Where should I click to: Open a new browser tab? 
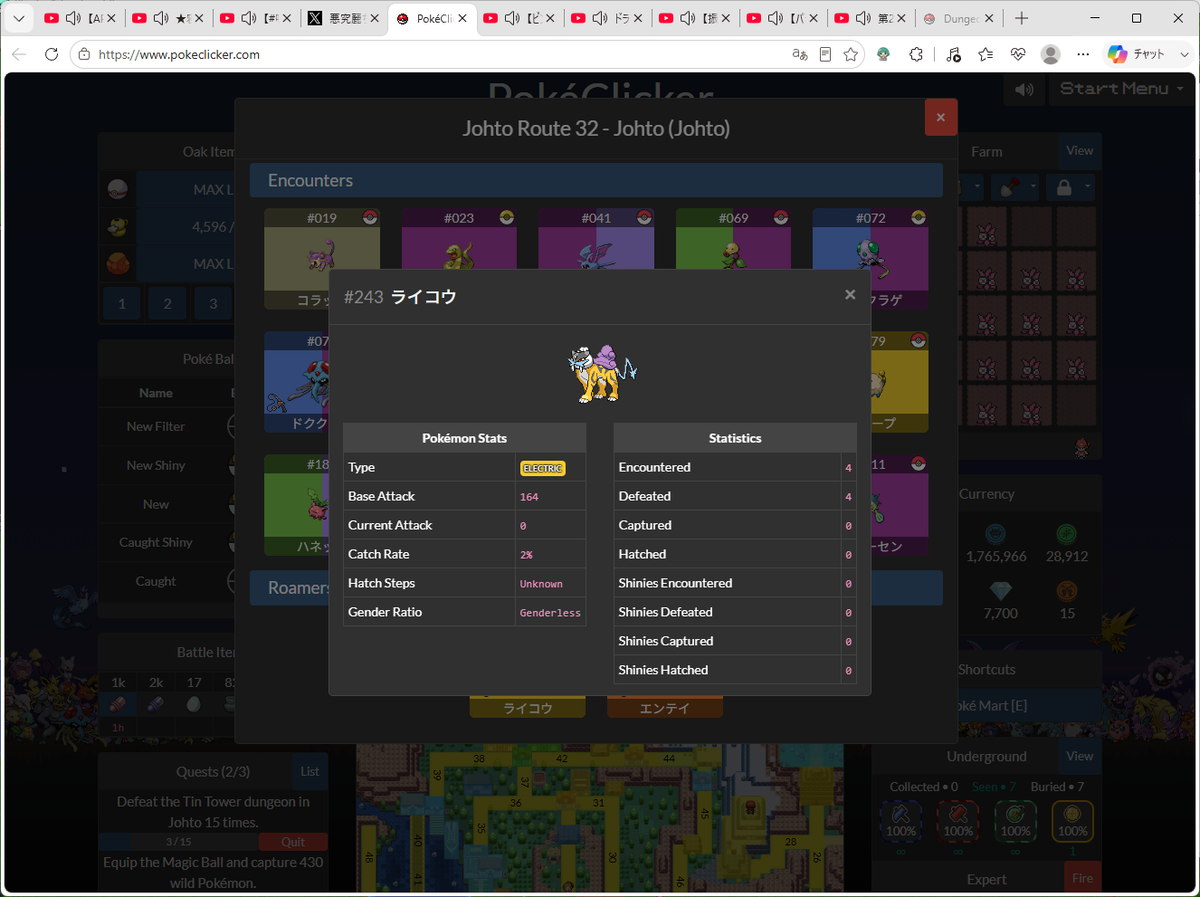1021,19
